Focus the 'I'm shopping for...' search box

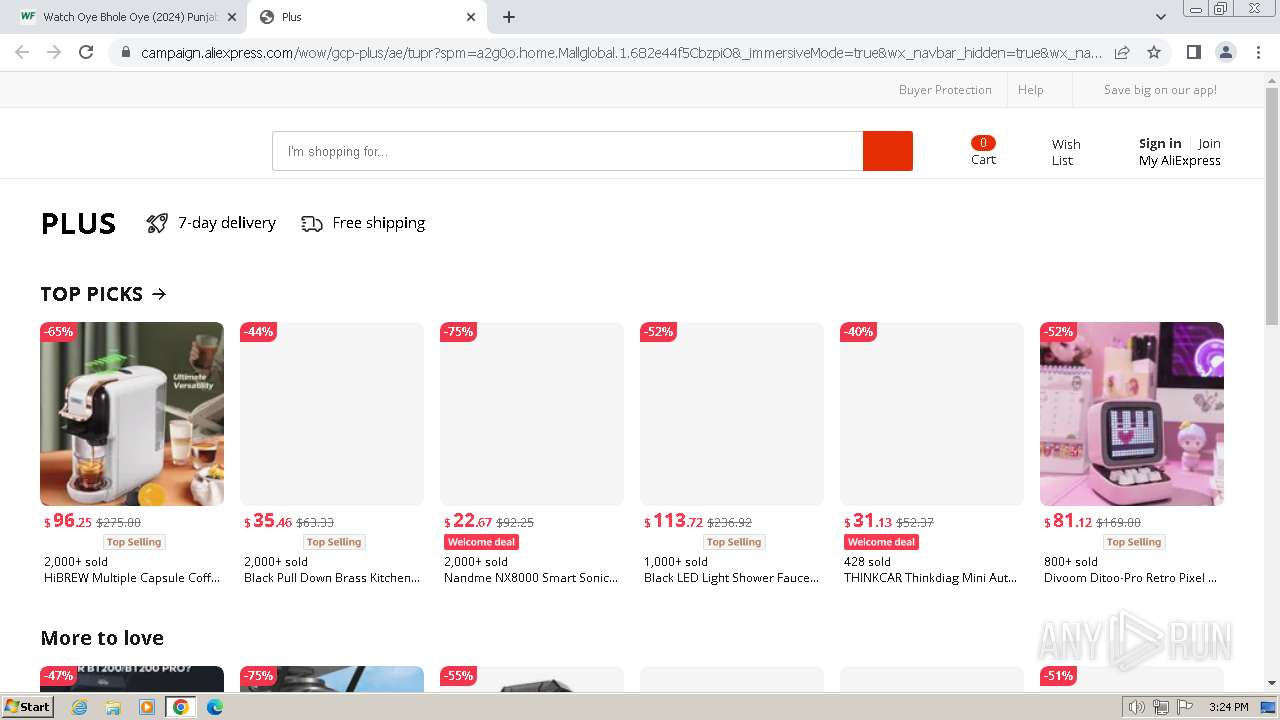(x=568, y=151)
